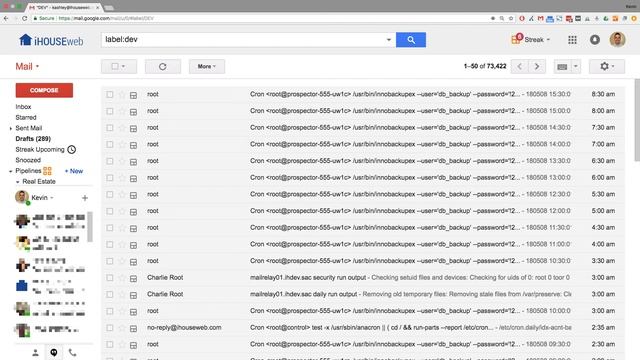Collapse the Real Estate pipeline
Viewport: 640px width, 360px height.
click(x=18, y=182)
